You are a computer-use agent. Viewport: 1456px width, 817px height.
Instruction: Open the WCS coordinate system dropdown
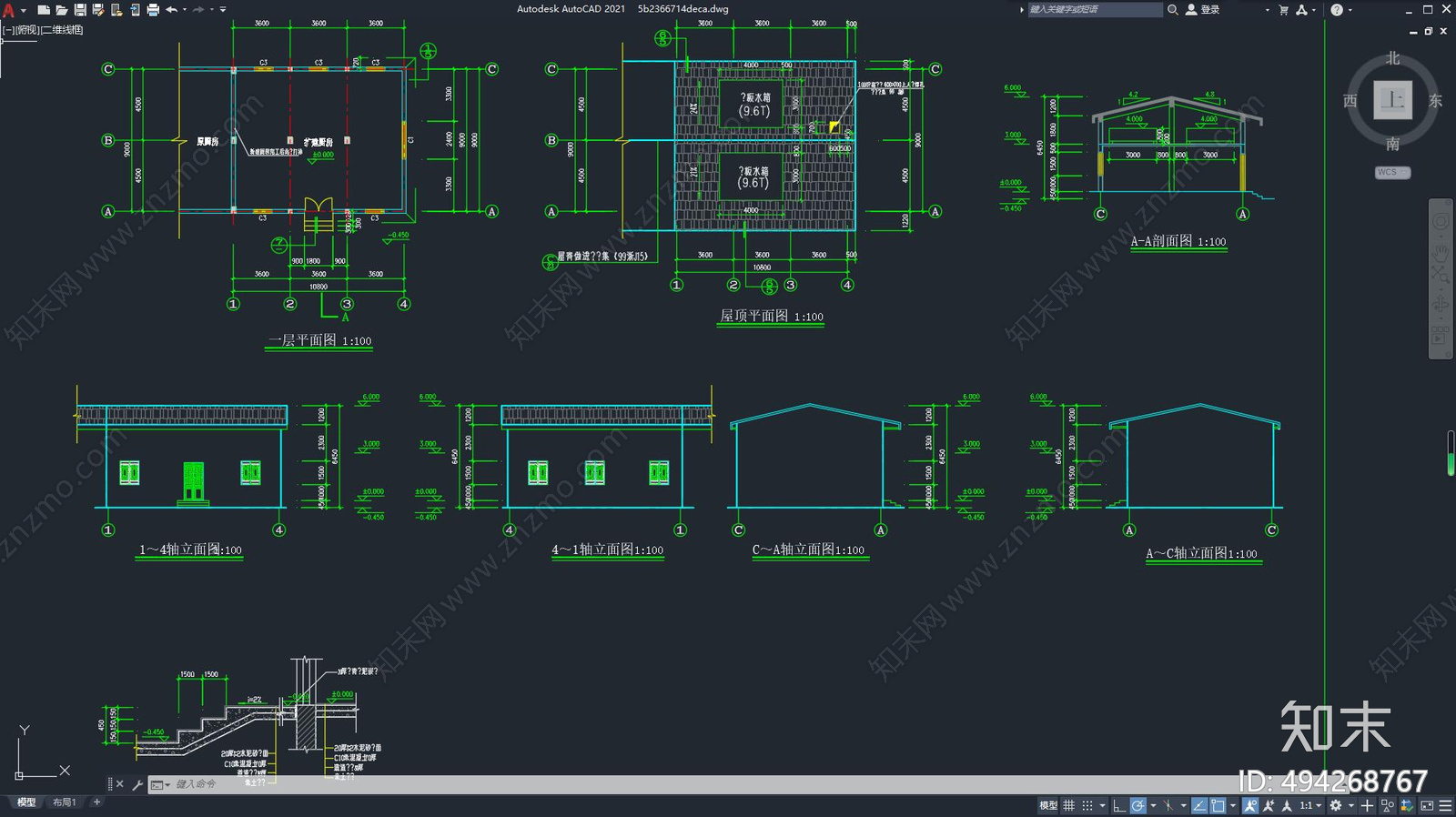tap(1392, 172)
